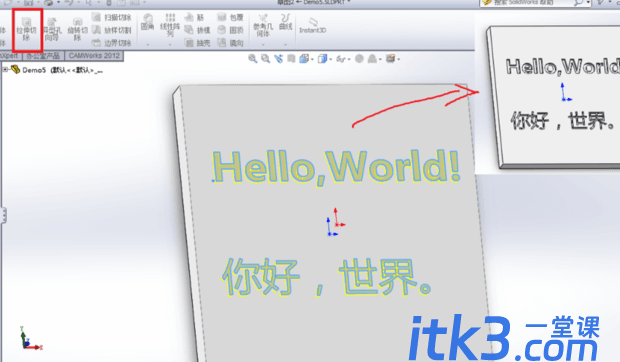Click the Previous View icon

pos(279,59)
